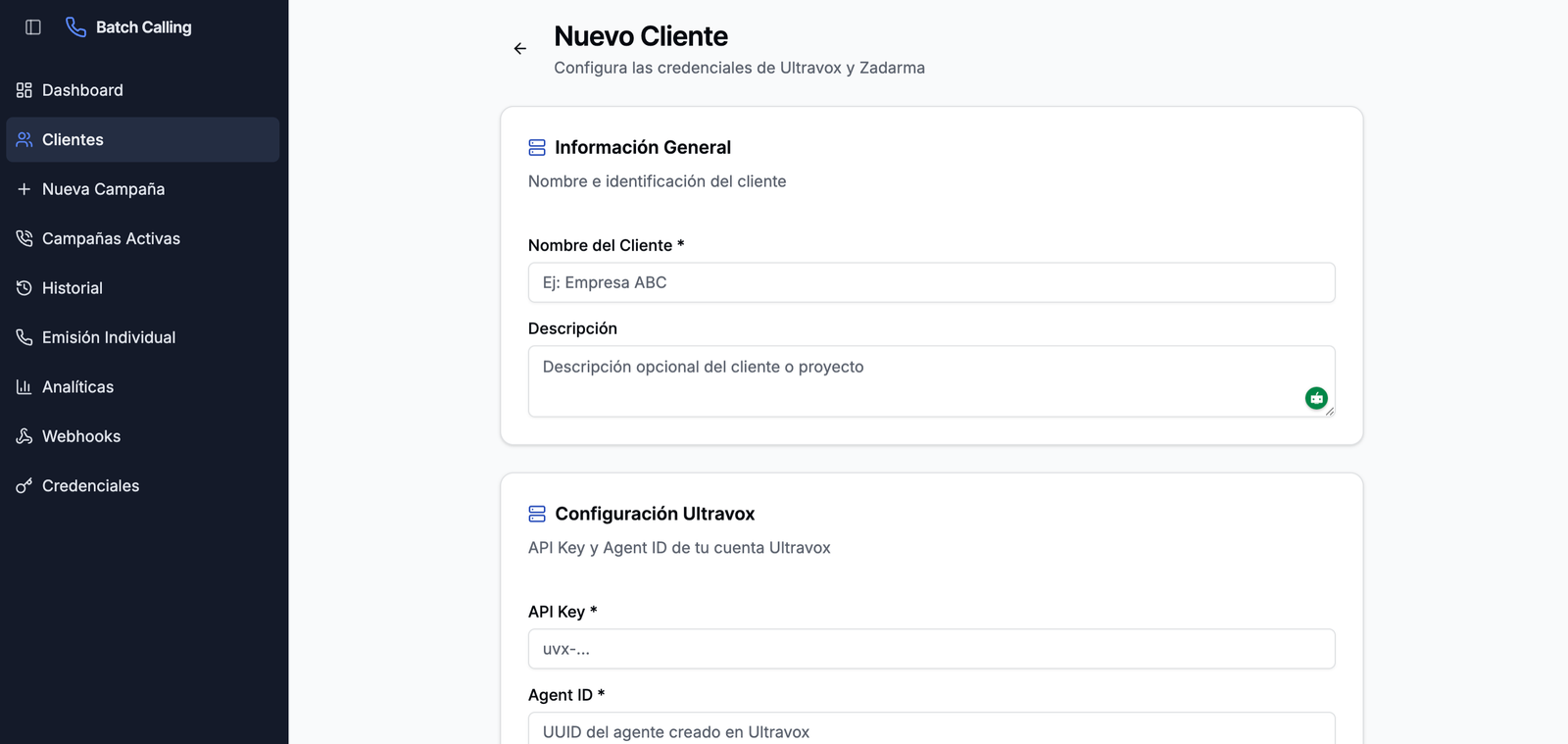Click the Clientes users icon
The image size is (1568, 744).
coord(24,139)
